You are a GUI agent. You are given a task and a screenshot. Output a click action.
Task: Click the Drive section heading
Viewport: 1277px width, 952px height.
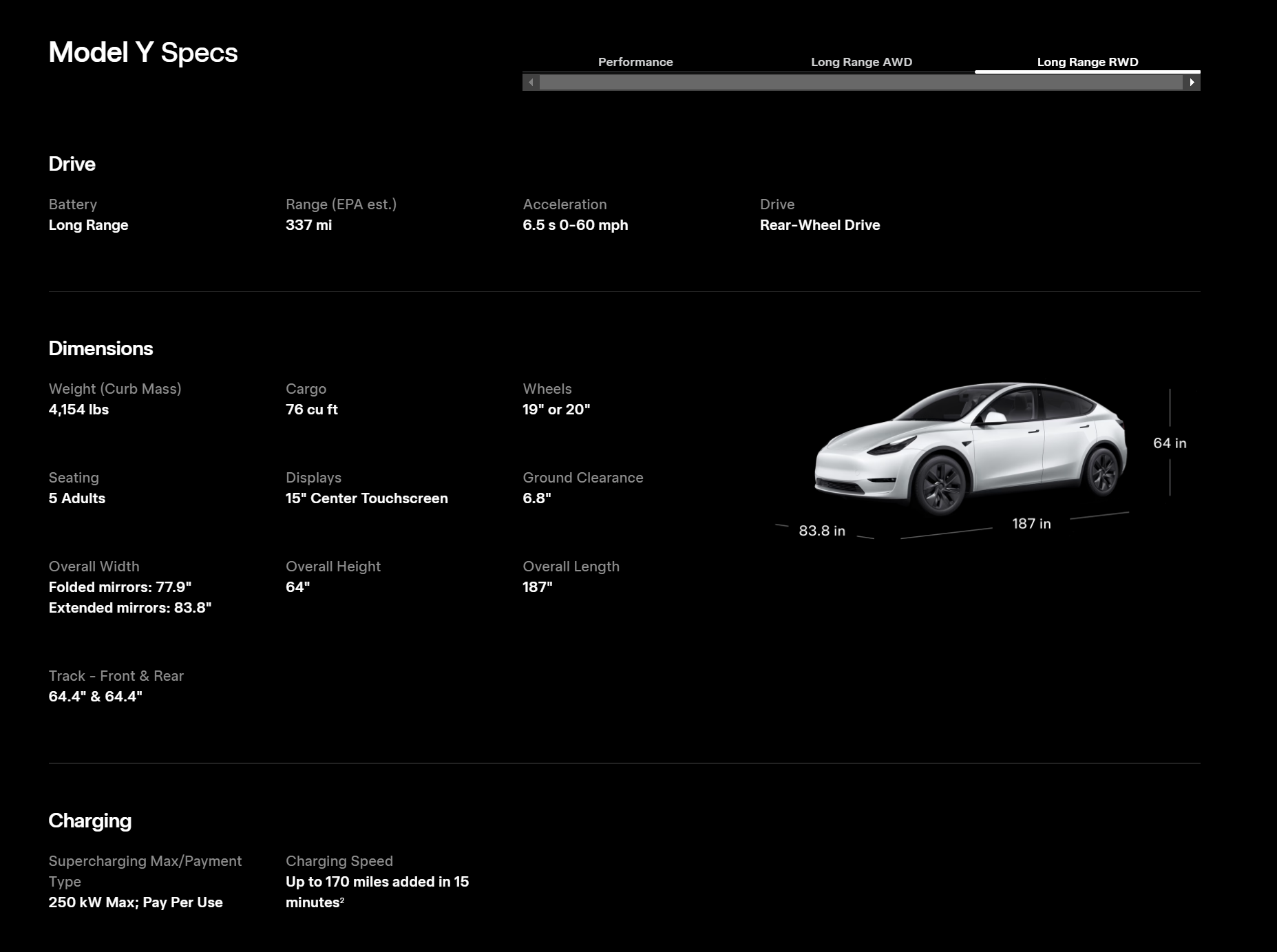click(x=72, y=164)
